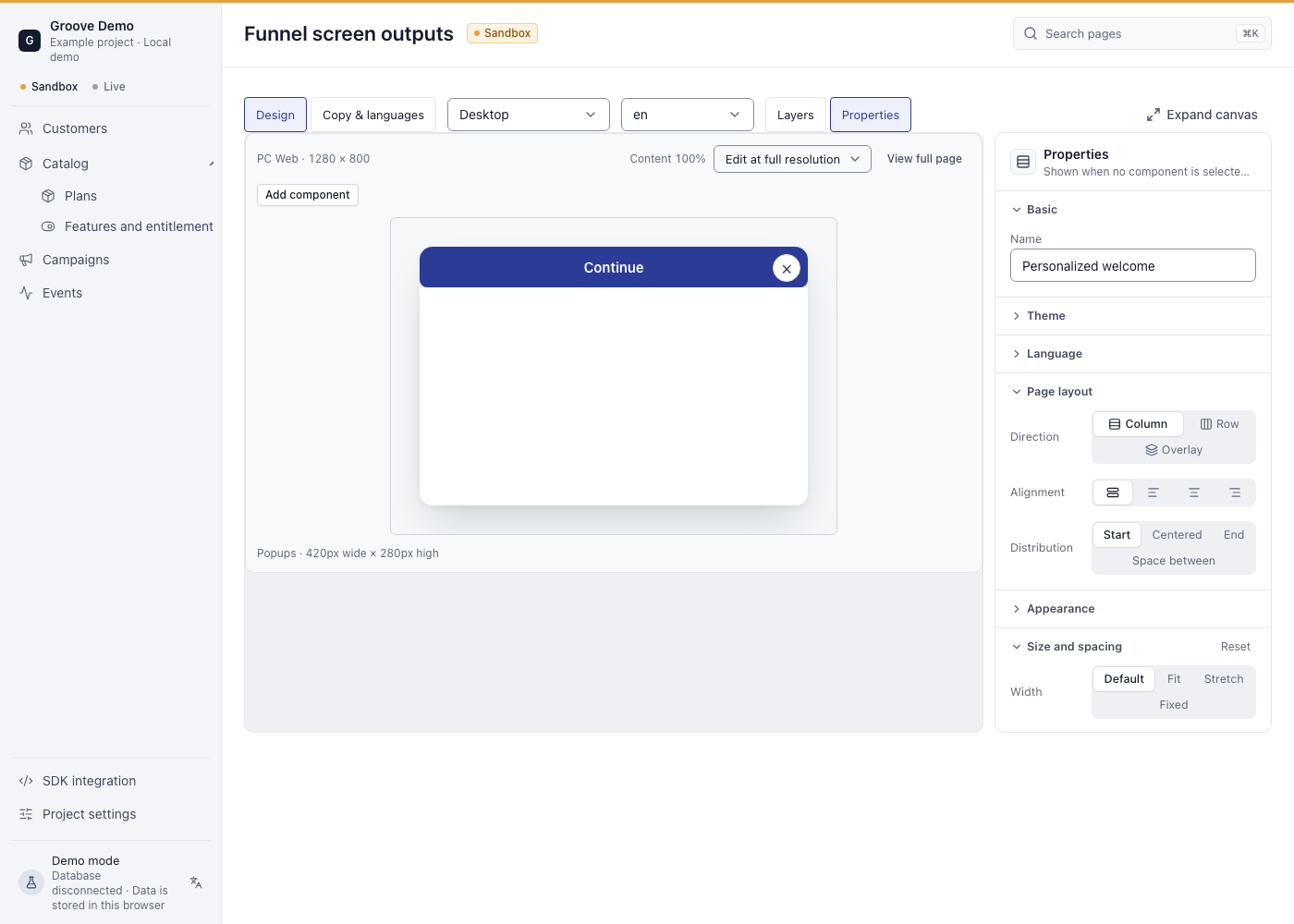Image resolution: width=1294 pixels, height=924 pixels.
Task: Select the right alignment icon
Action: 1235,492
